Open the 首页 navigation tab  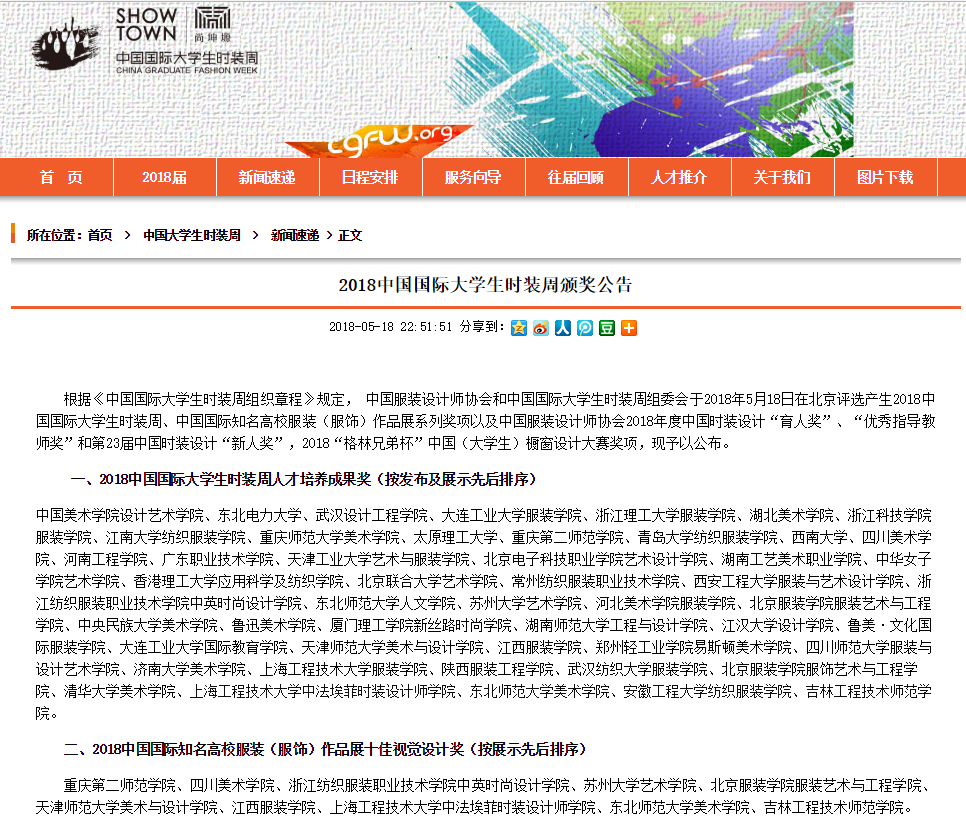coord(61,178)
